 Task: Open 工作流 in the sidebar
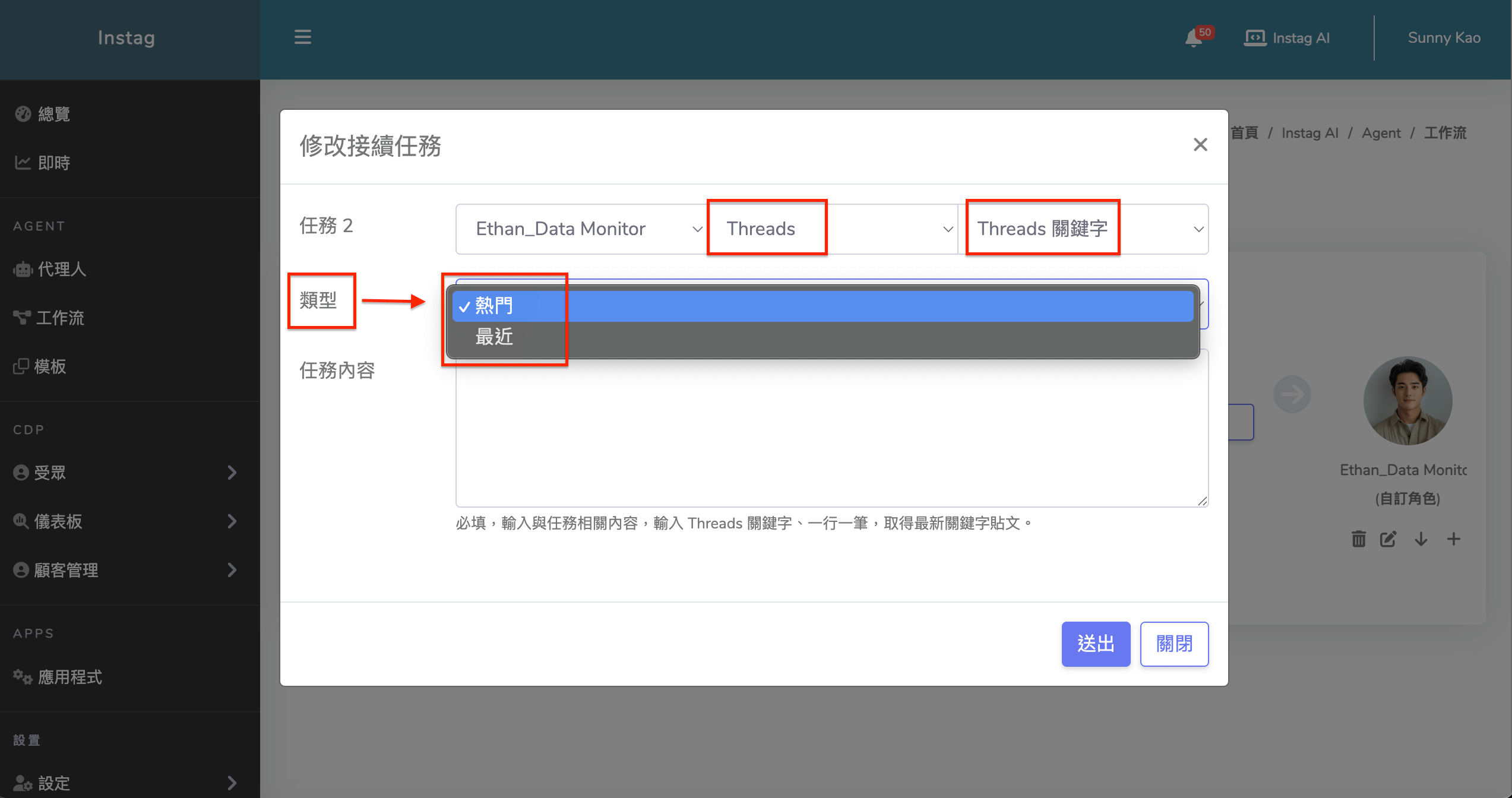pyautogui.click(x=59, y=318)
